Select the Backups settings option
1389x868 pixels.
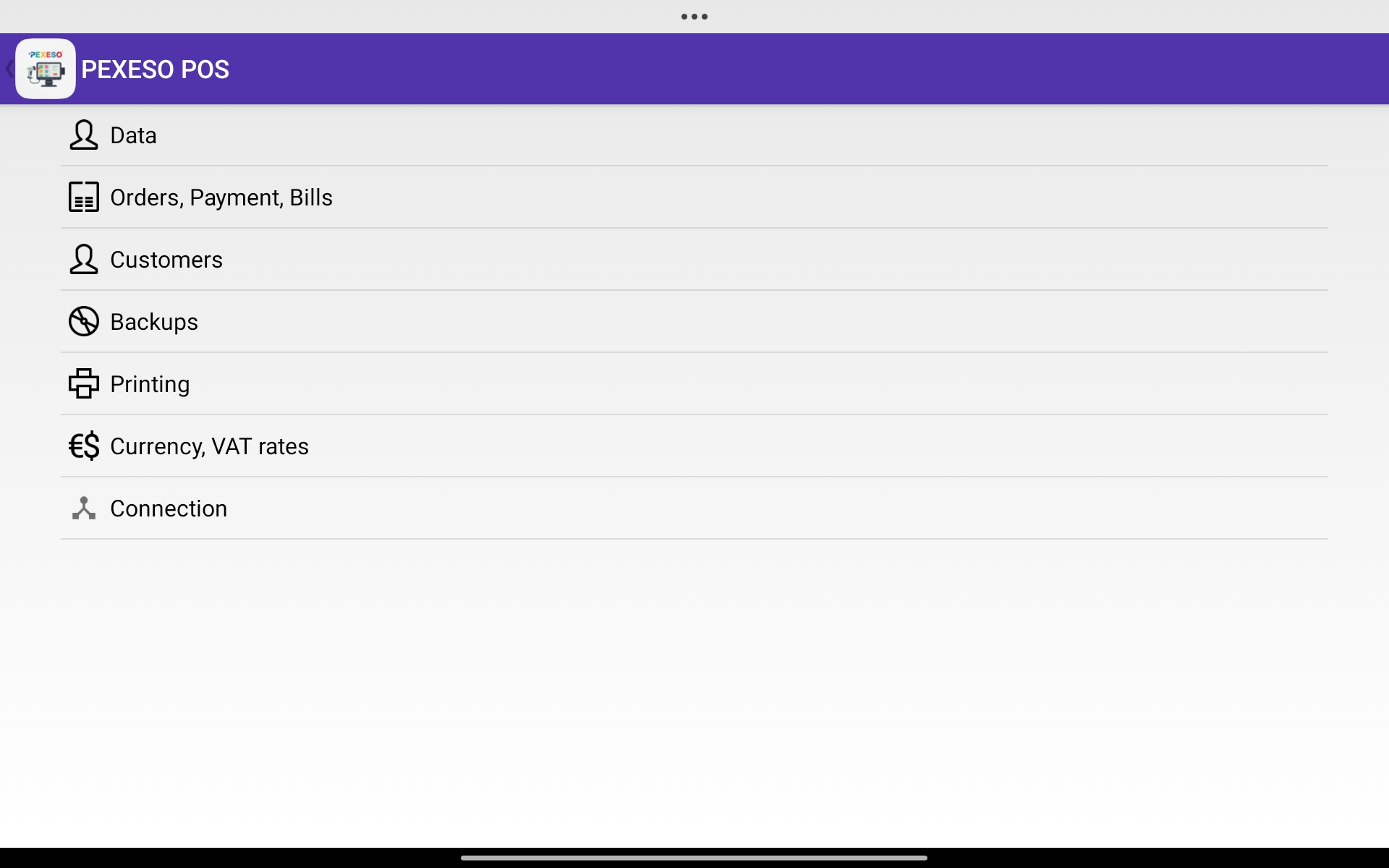pos(154,321)
